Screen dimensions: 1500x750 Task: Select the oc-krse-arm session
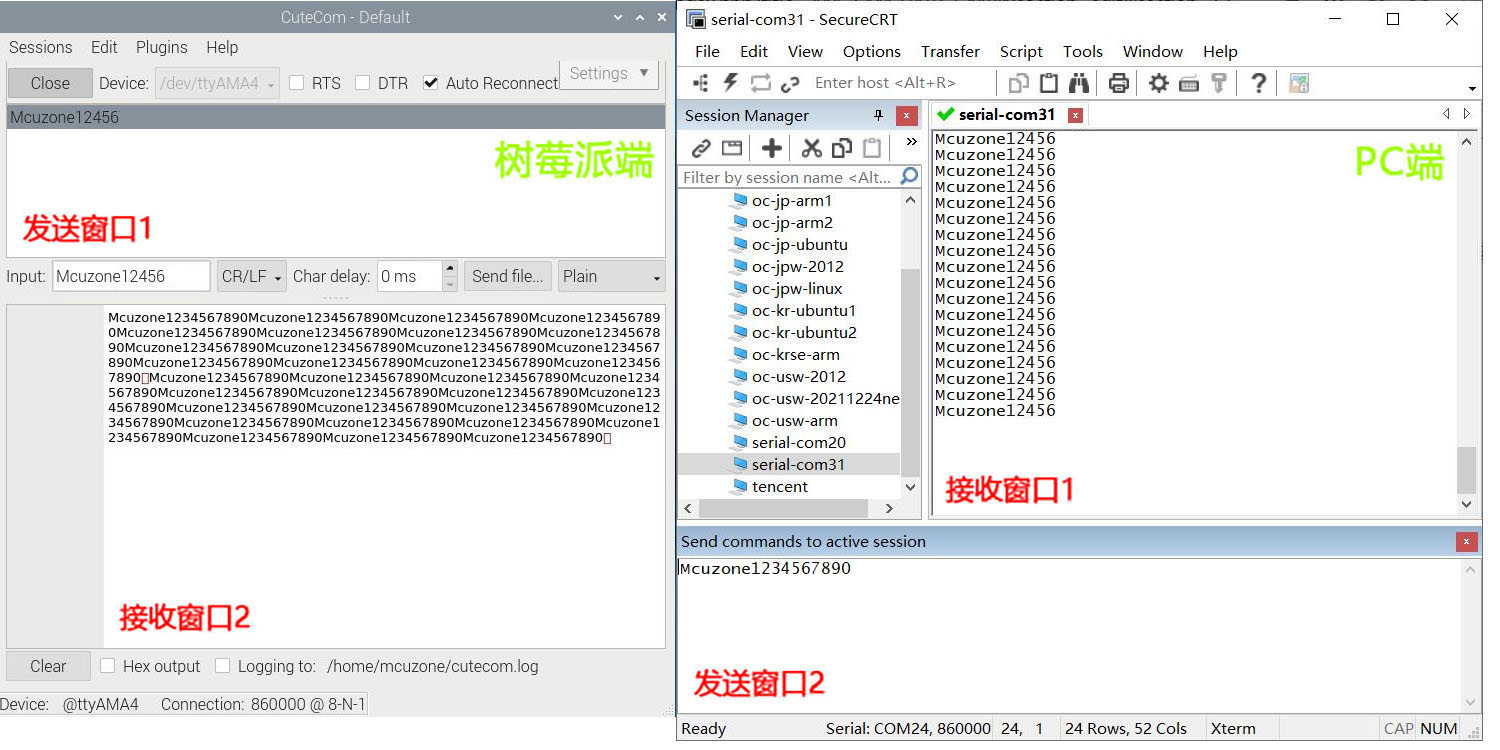(x=795, y=354)
